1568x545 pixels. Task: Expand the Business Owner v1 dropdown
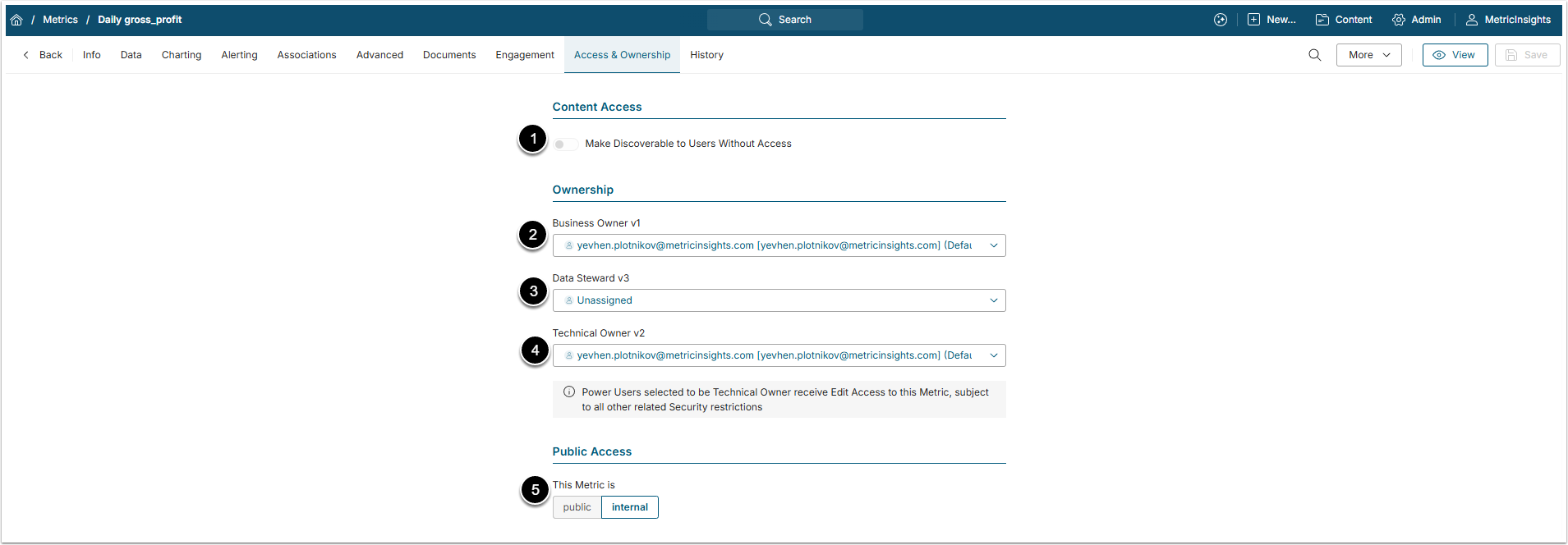click(x=993, y=245)
